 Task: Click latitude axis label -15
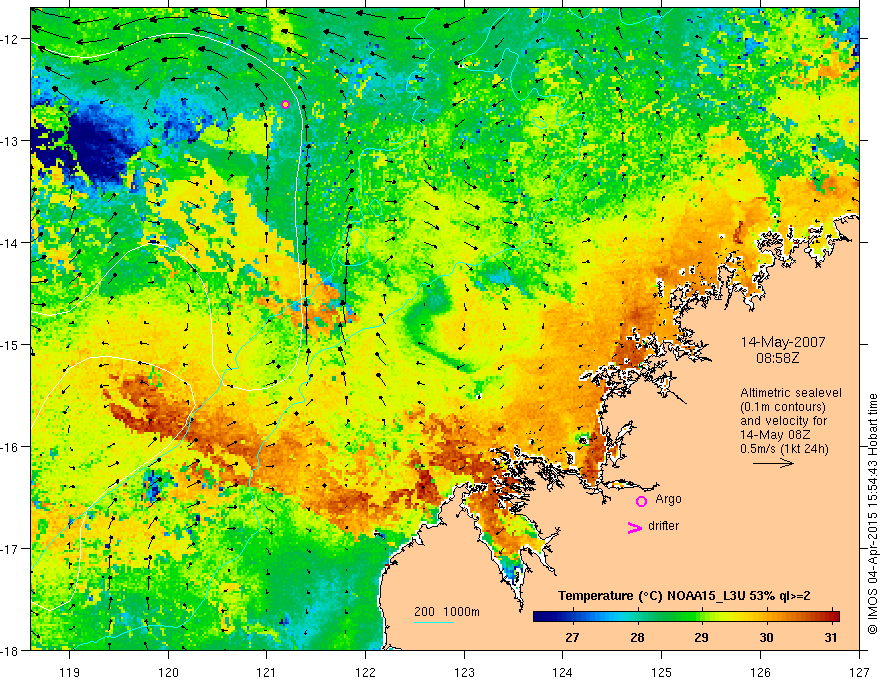point(11,344)
